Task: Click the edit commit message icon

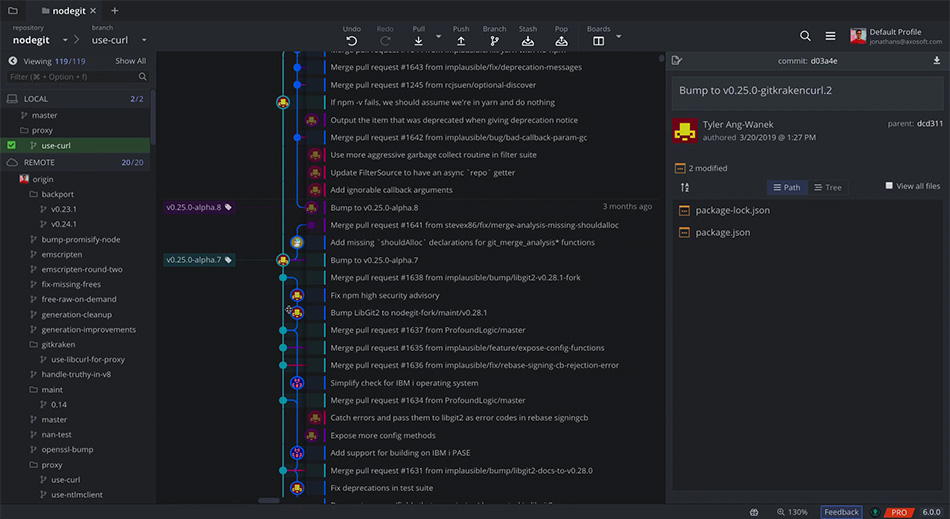Action: pyautogui.click(x=677, y=61)
